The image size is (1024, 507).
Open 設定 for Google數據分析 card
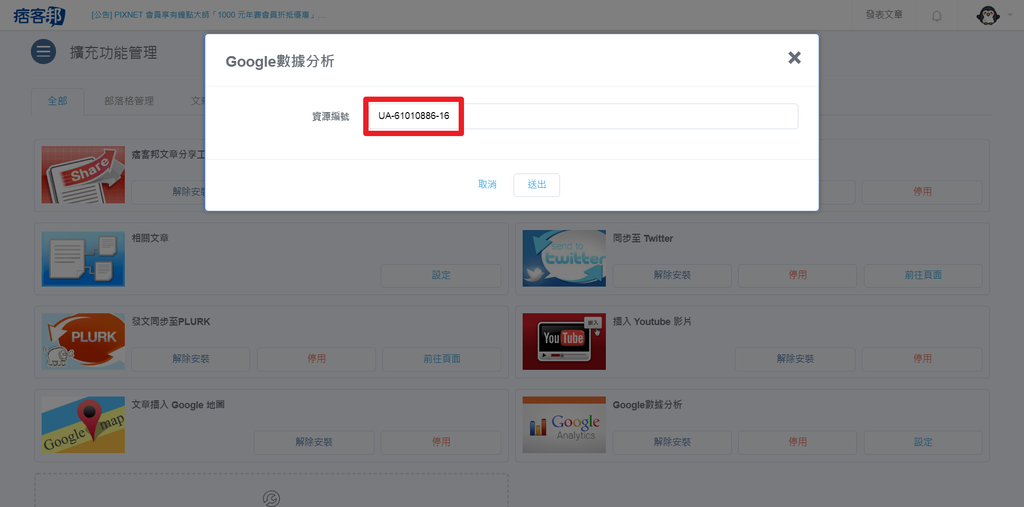[923, 442]
